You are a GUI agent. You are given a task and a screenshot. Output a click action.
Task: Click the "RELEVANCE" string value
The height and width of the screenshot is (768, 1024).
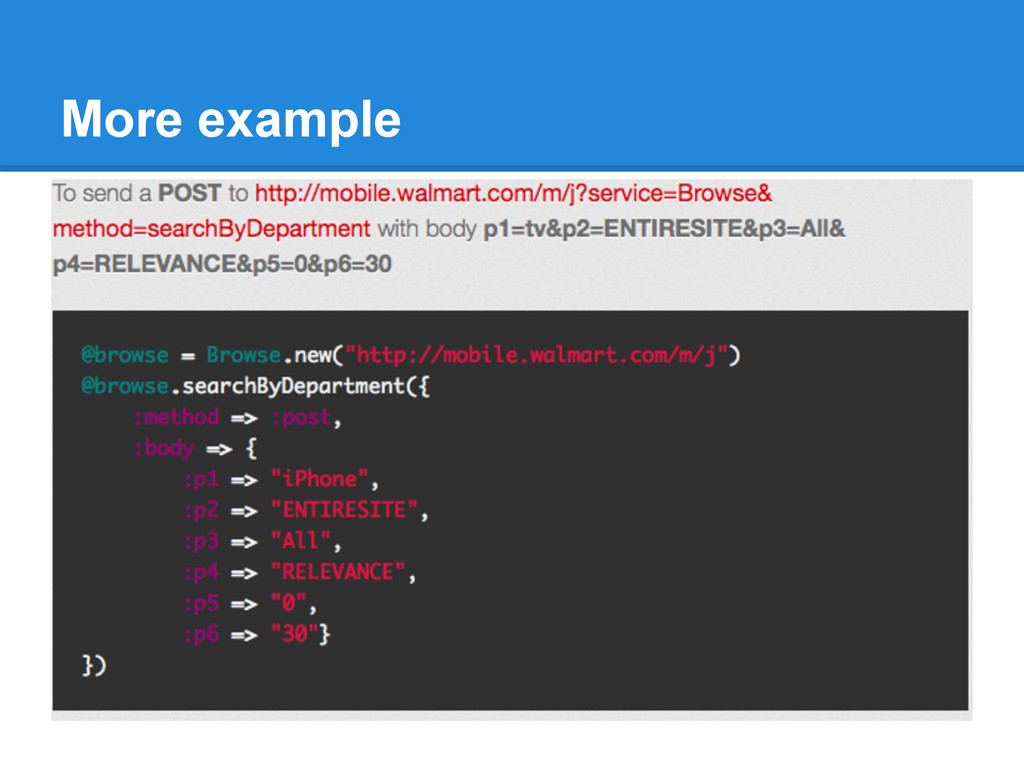pos(338,572)
